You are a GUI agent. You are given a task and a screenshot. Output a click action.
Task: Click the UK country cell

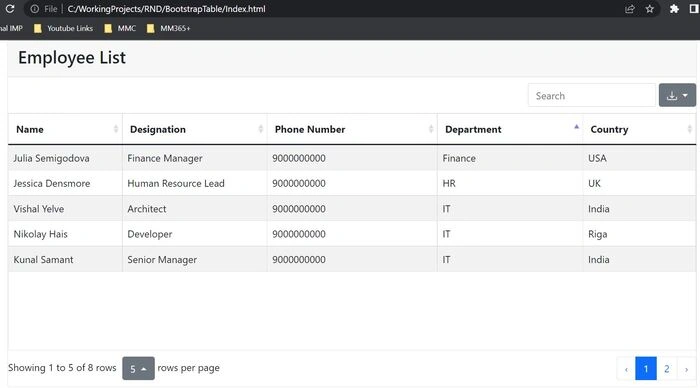click(639, 183)
